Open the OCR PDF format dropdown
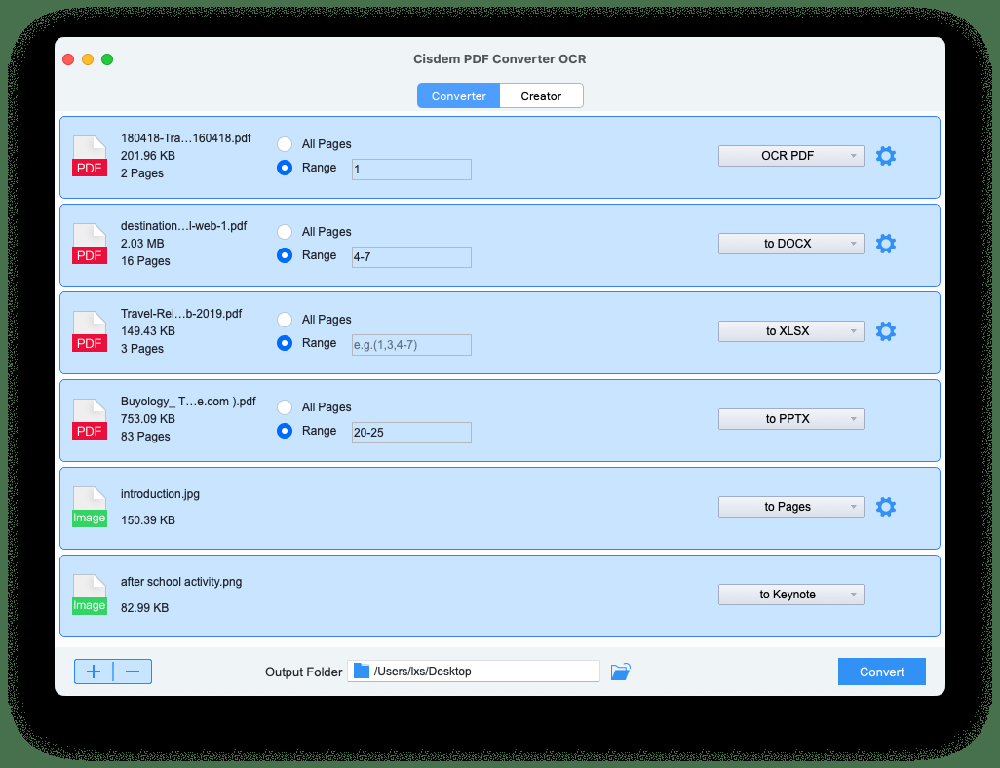This screenshot has height=768, width=1000. point(791,156)
